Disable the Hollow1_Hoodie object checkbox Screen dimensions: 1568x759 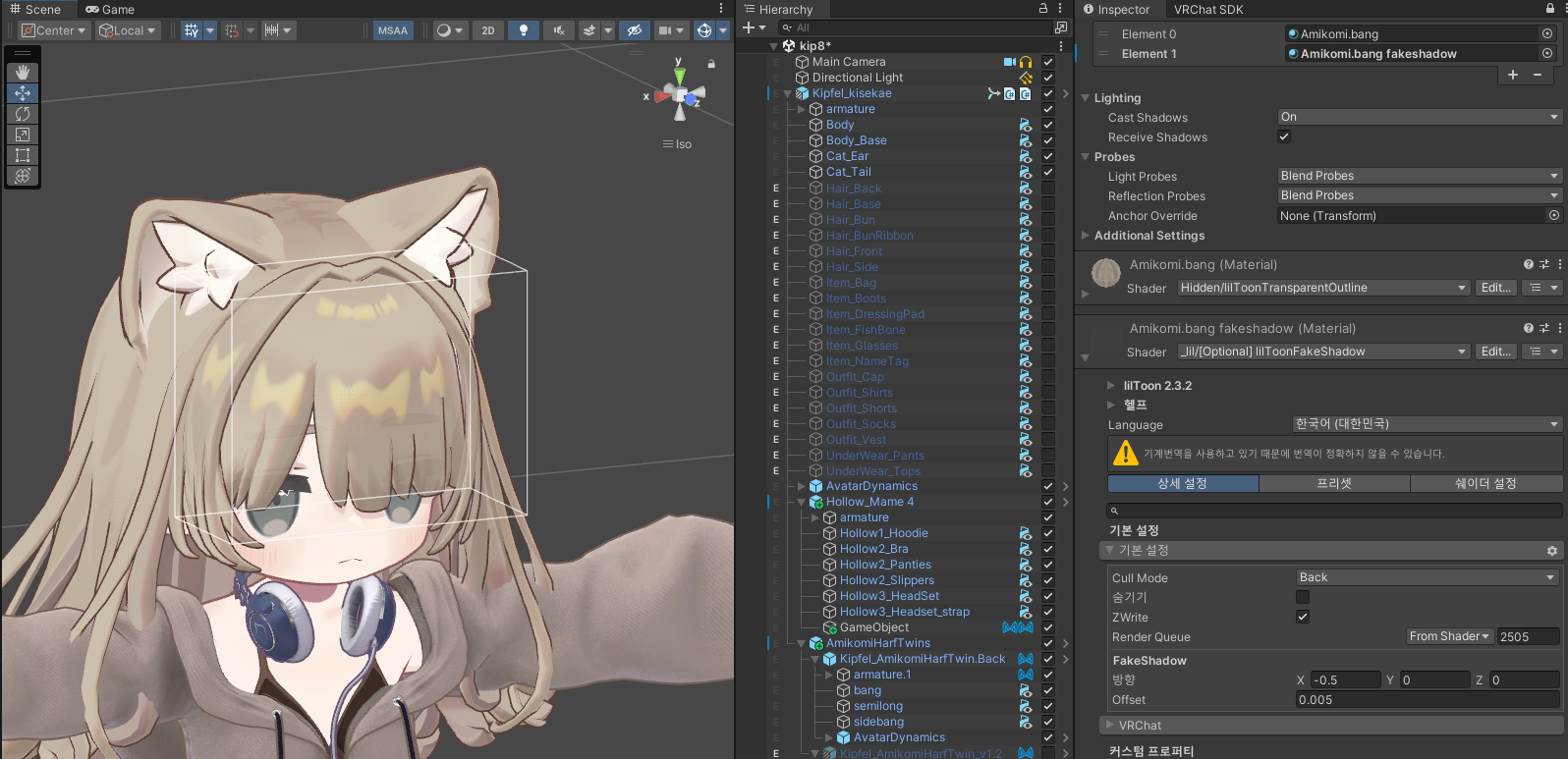point(1048,533)
